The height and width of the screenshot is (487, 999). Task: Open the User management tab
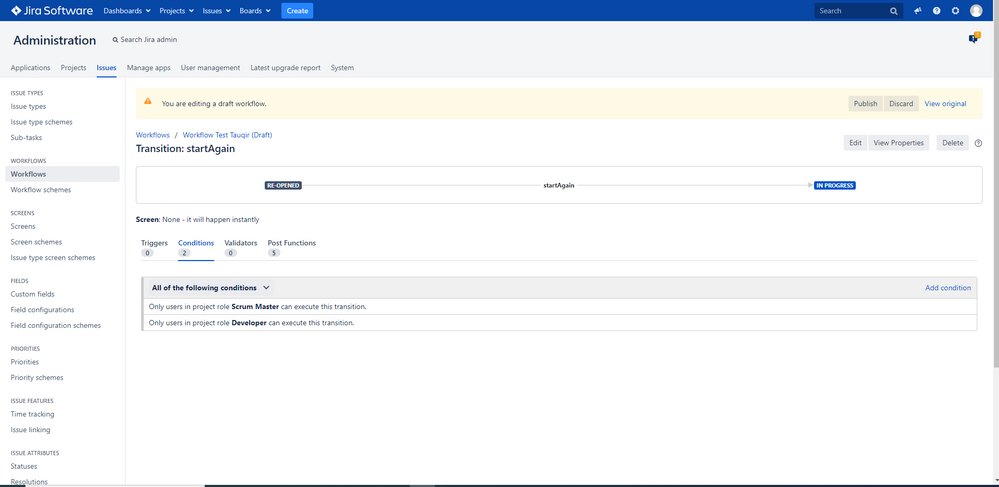coord(210,68)
